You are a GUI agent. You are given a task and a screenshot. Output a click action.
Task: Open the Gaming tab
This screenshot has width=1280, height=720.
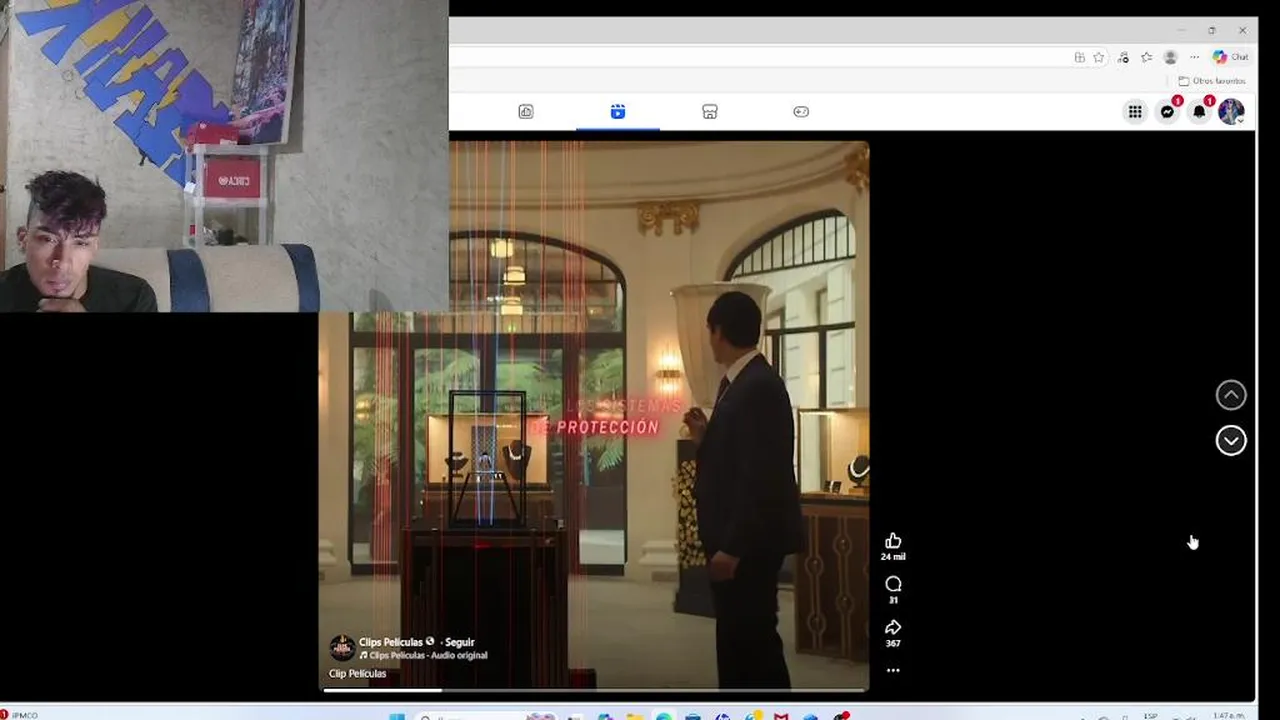point(801,112)
